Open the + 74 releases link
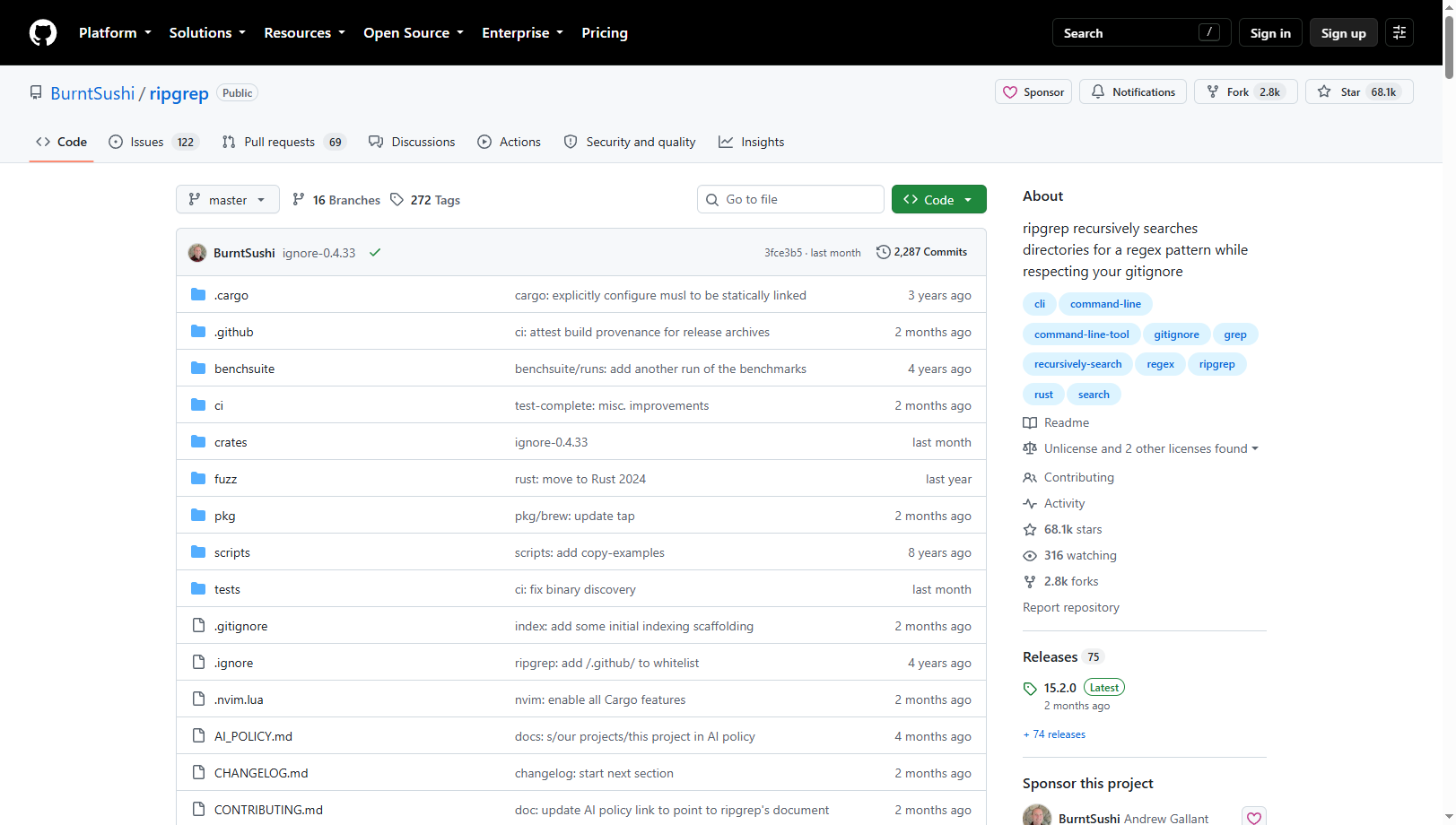 pos(1054,734)
